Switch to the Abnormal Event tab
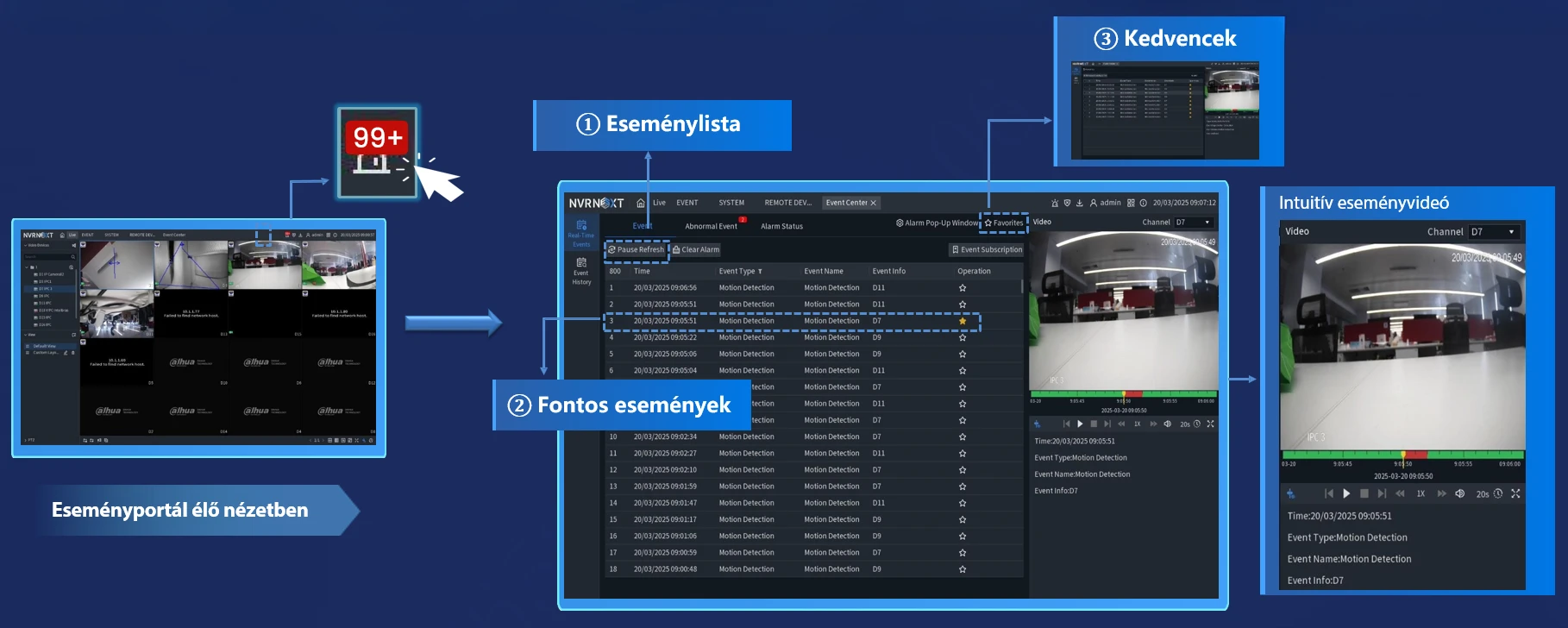The width and height of the screenshot is (1568, 628). click(x=711, y=227)
